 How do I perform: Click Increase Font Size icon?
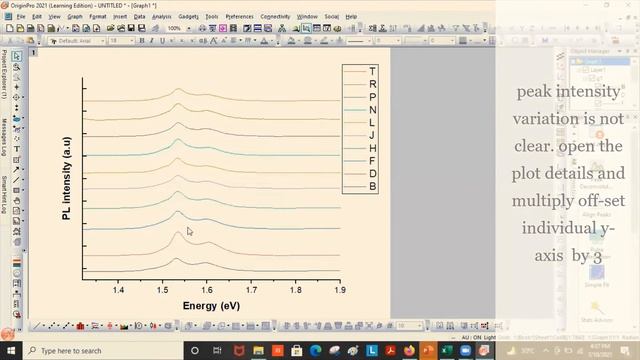click(x=213, y=41)
